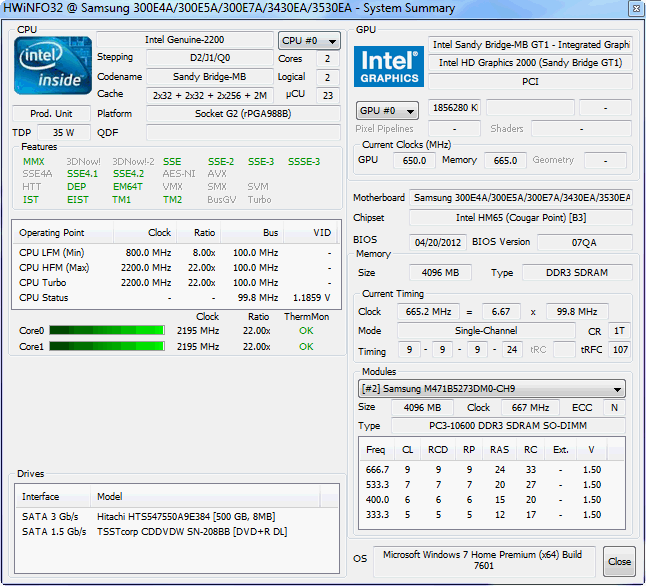
Task: Open the GPU #0 selector dropdown
Action: (x=387, y=110)
